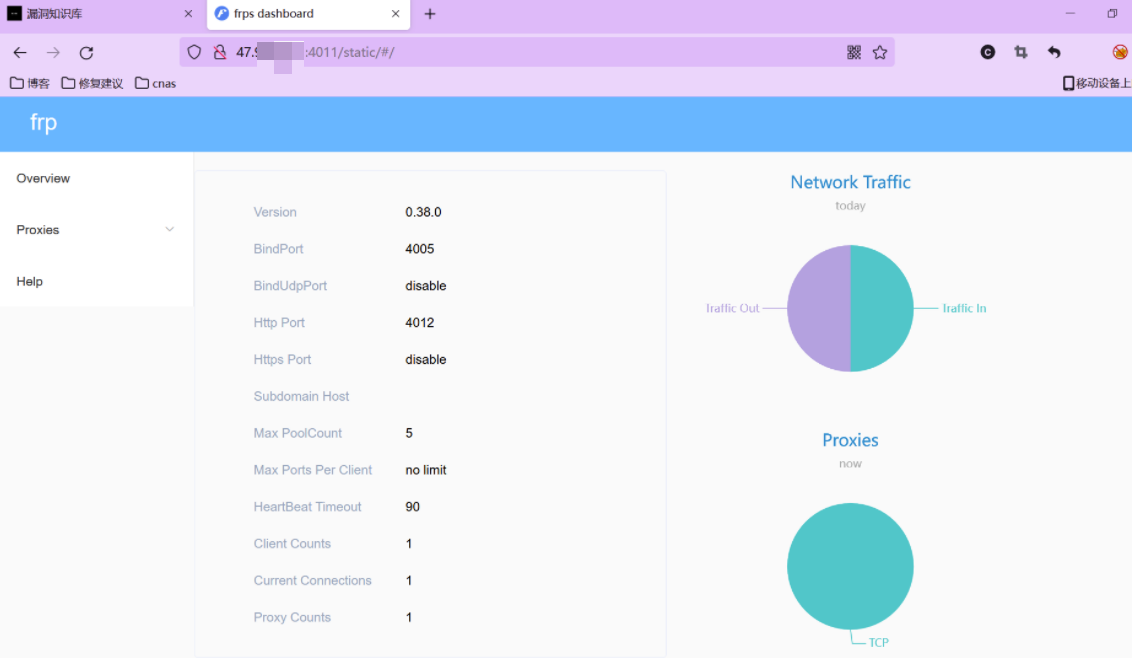Open a new browser tab

(430, 14)
